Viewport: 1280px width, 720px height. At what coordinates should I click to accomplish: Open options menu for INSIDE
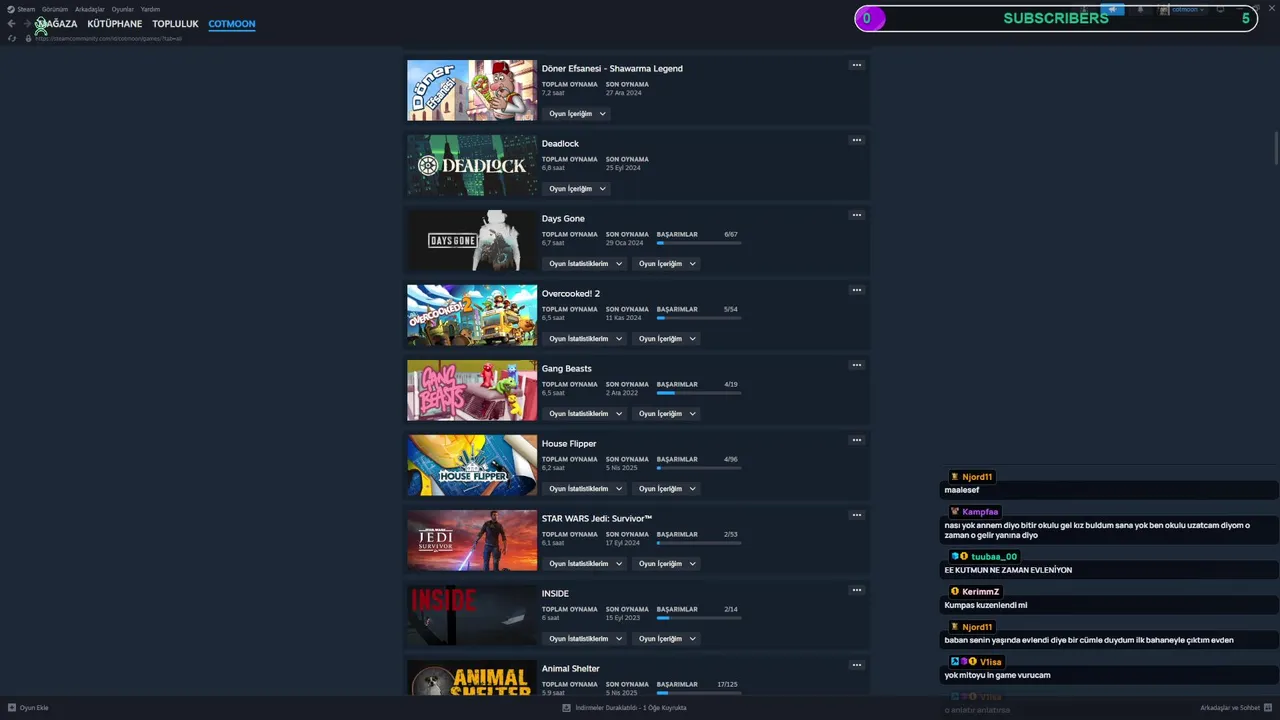tap(856, 590)
